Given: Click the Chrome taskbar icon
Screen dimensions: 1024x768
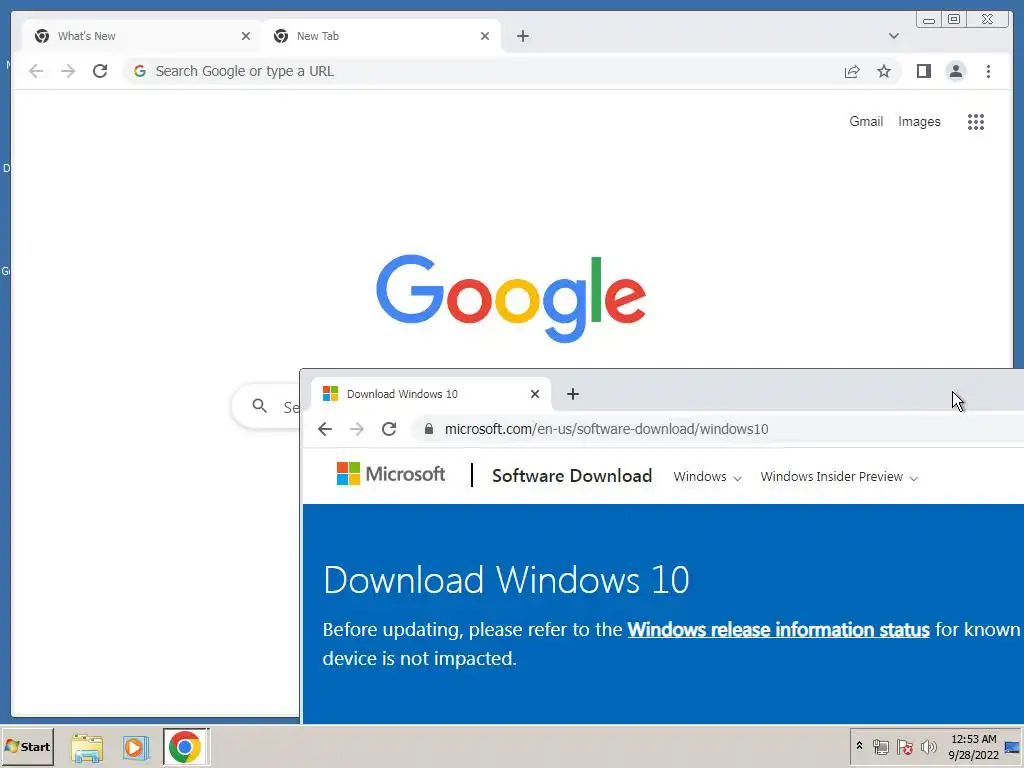Looking at the screenshot, I should click(185, 747).
